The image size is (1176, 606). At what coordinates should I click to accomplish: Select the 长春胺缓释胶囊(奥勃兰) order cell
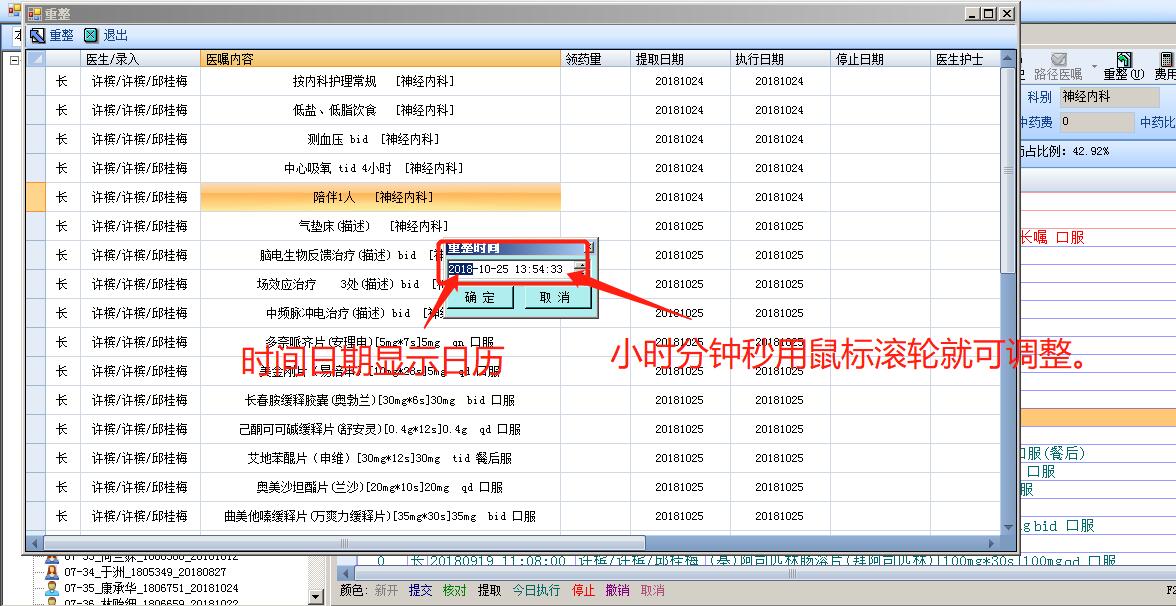(380, 400)
